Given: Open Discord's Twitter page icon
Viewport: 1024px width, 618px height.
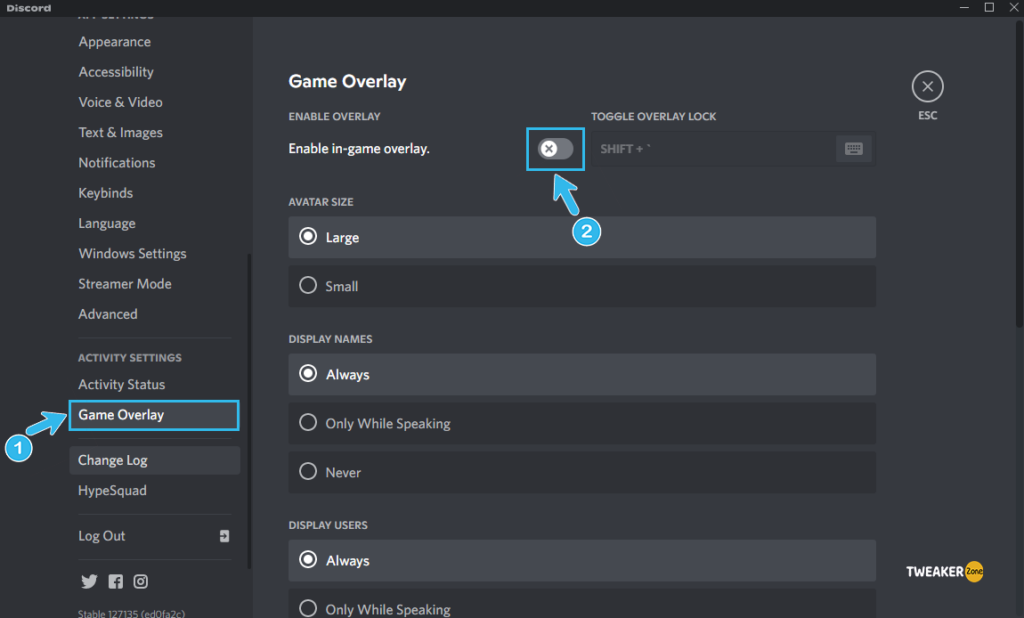Looking at the screenshot, I should pos(89,581).
